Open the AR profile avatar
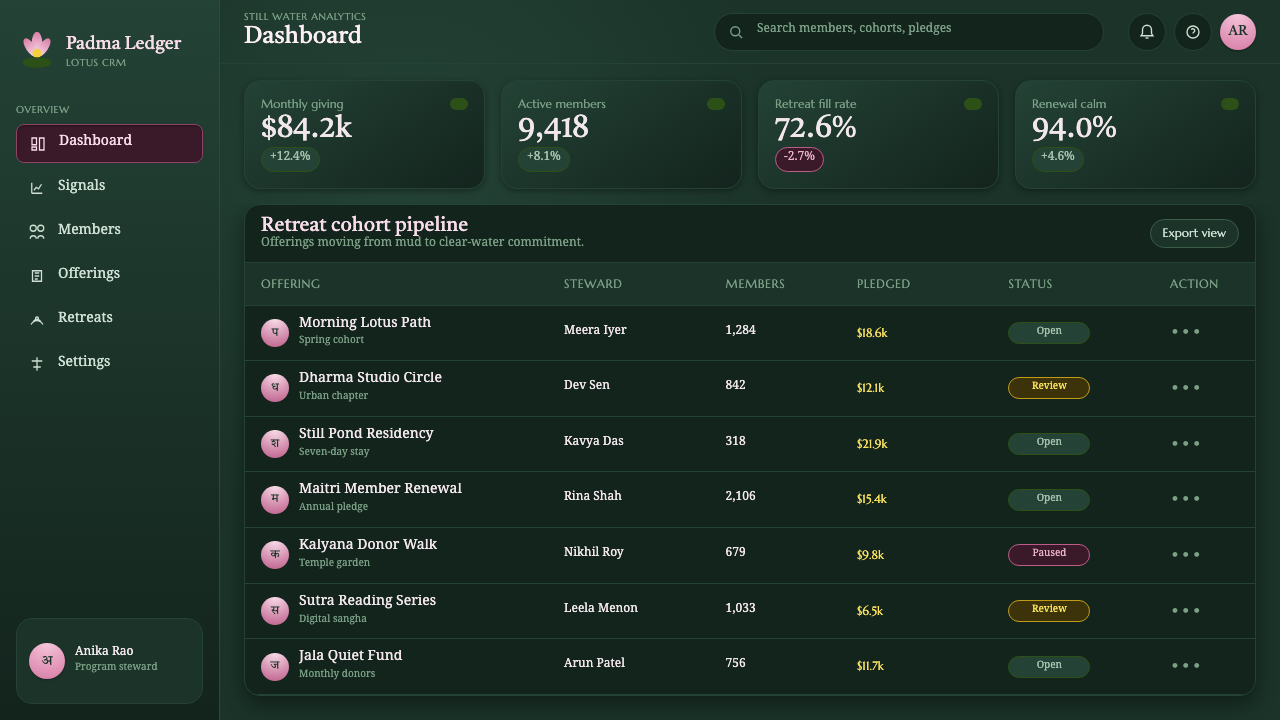This screenshot has height=720, width=1280. (1238, 32)
